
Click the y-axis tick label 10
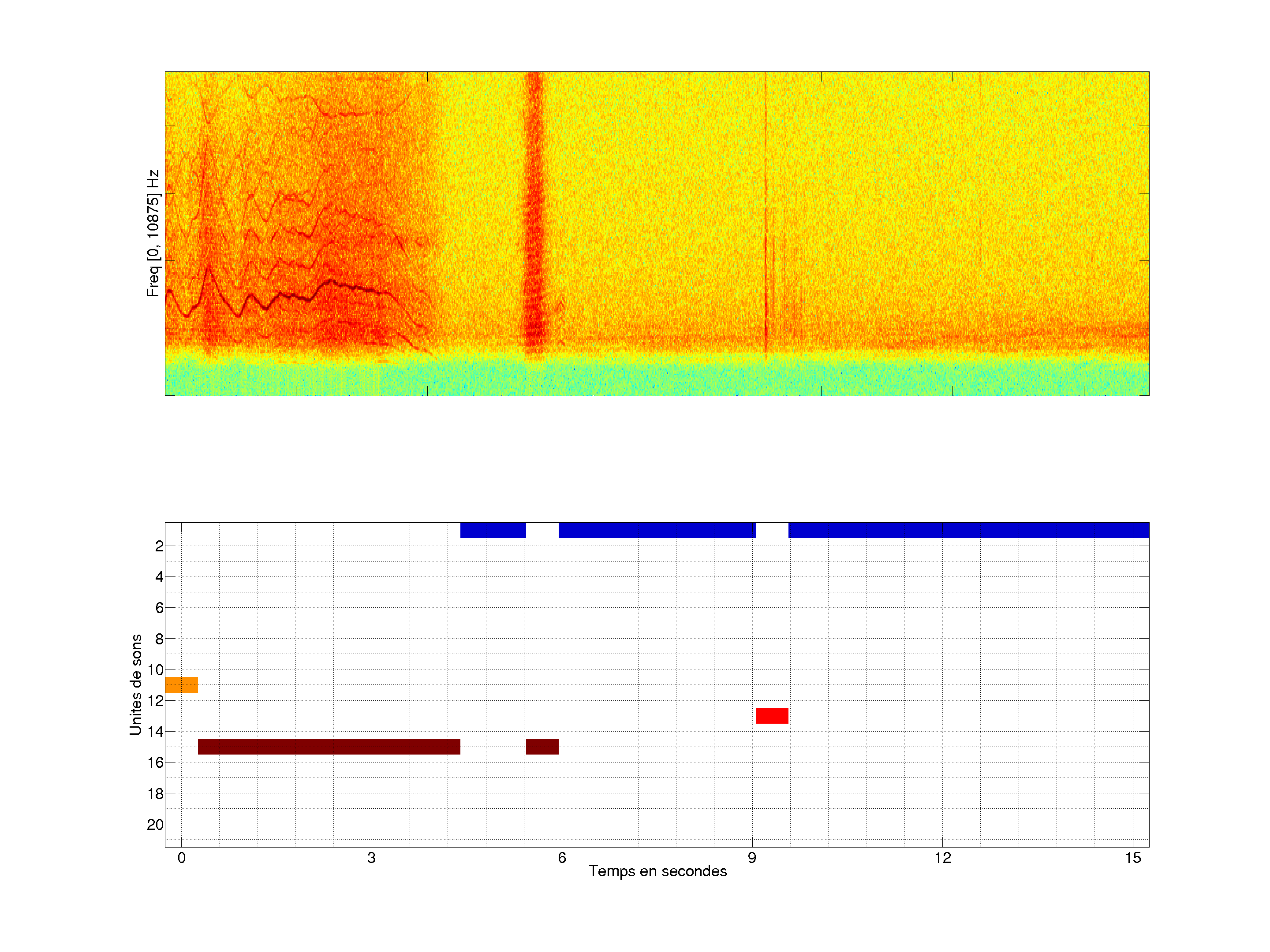click(155, 669)
